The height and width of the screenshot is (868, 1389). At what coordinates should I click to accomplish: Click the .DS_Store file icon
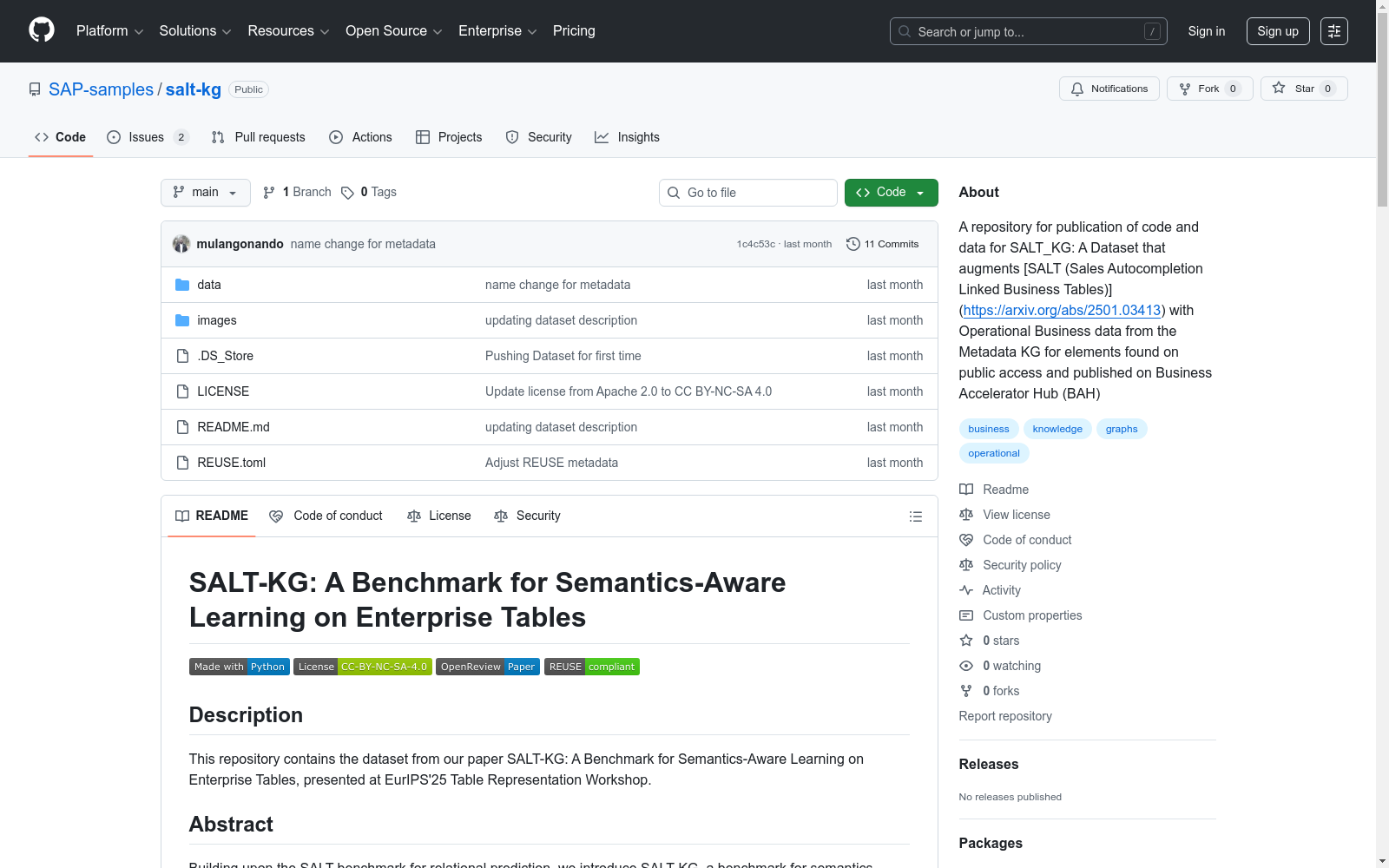coord(182,356)
